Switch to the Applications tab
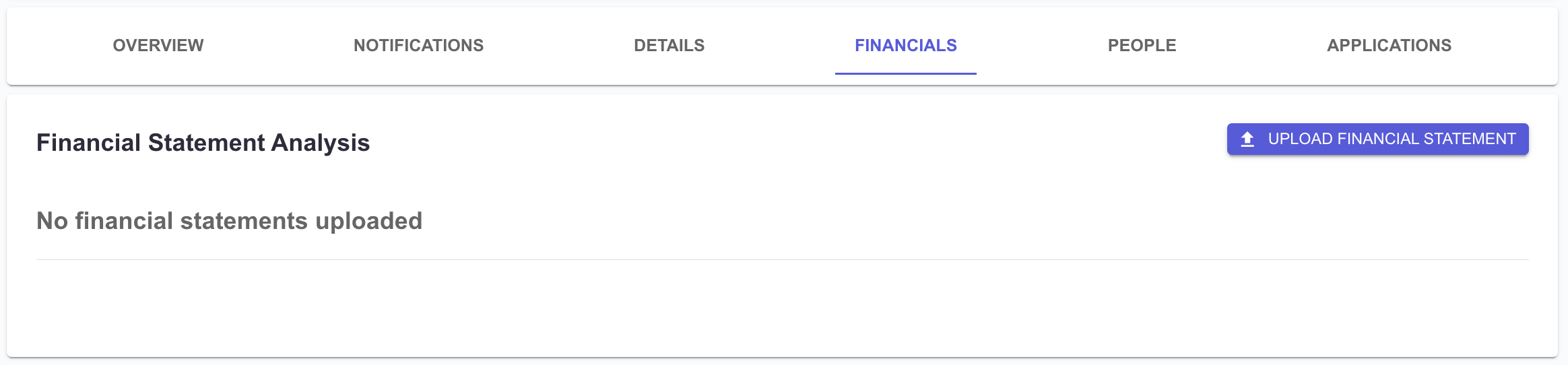This screenshot has width=1568, height=365. [x=1389, y=45]
